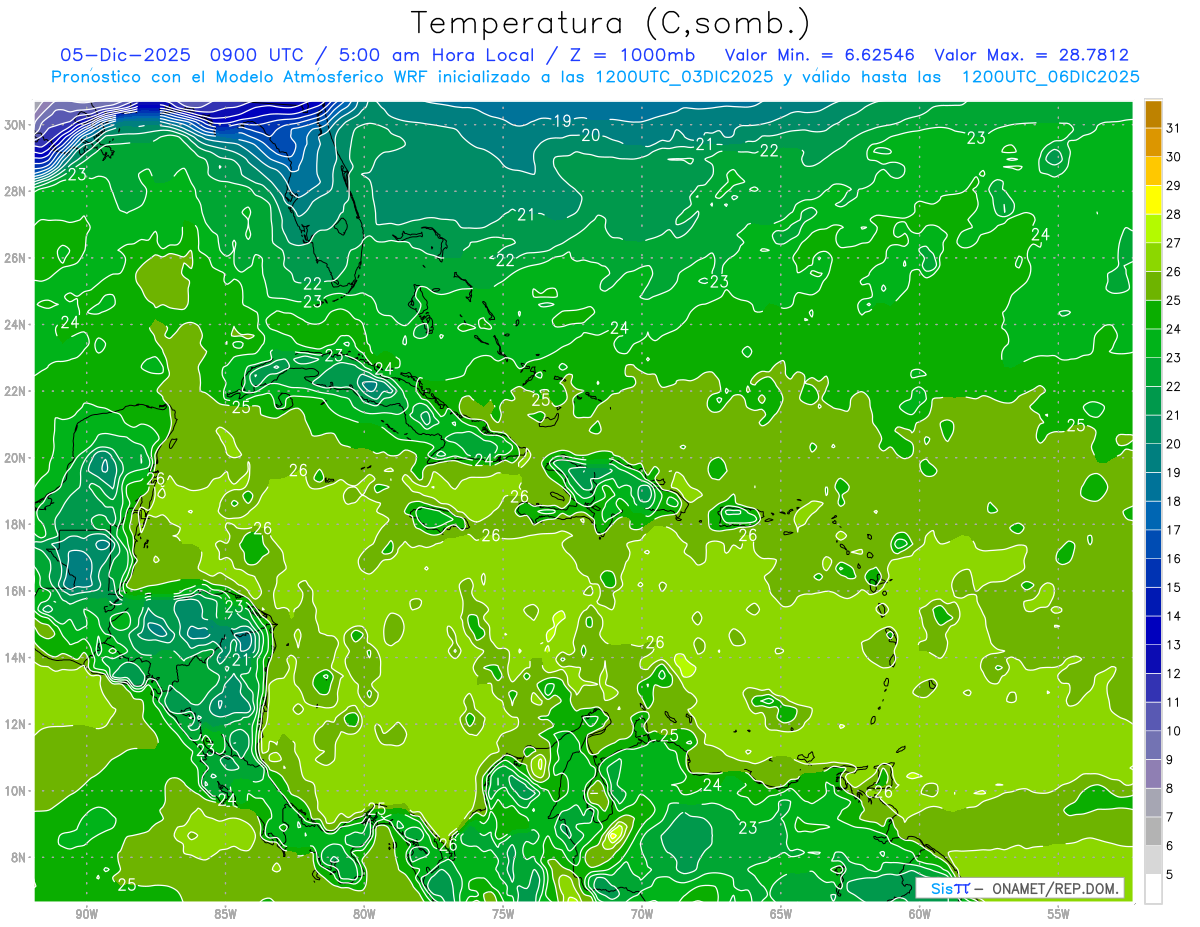
Task: Click the '90W' longitude label
Action: coord(86,914)
